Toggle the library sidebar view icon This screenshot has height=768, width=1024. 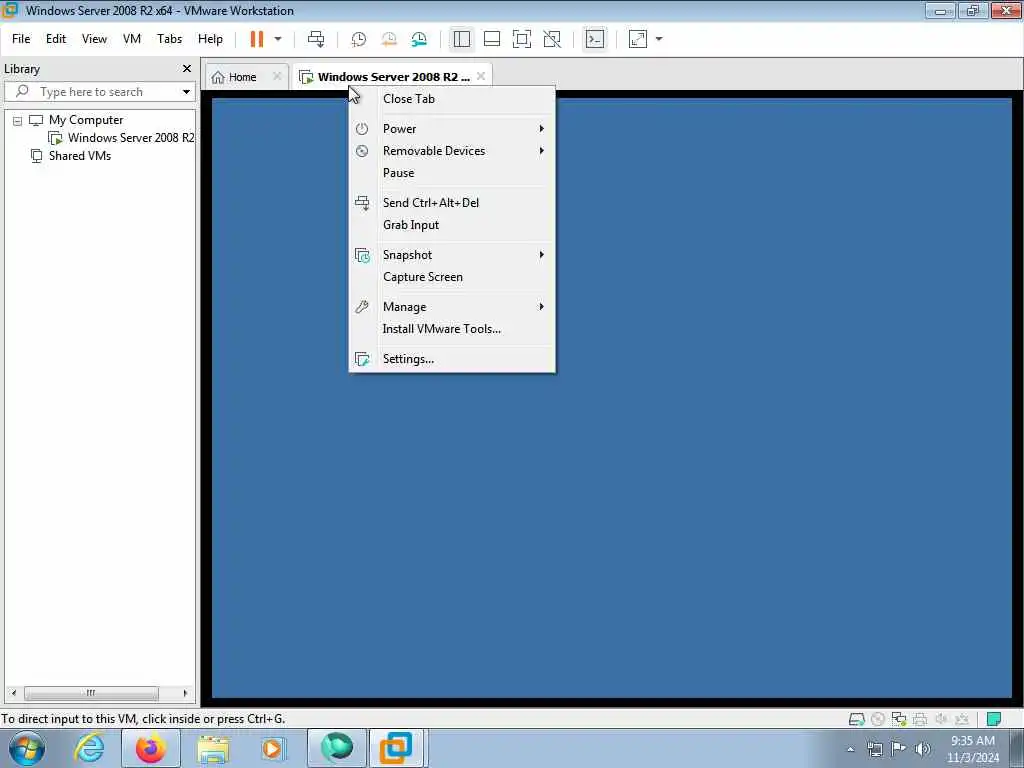[462, 39]
